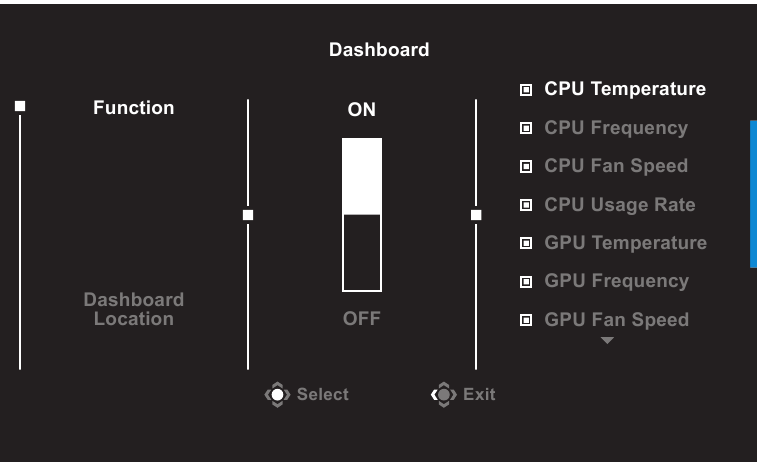Switch the function ON
The image size is (757, 462).
tap(361, 111)
